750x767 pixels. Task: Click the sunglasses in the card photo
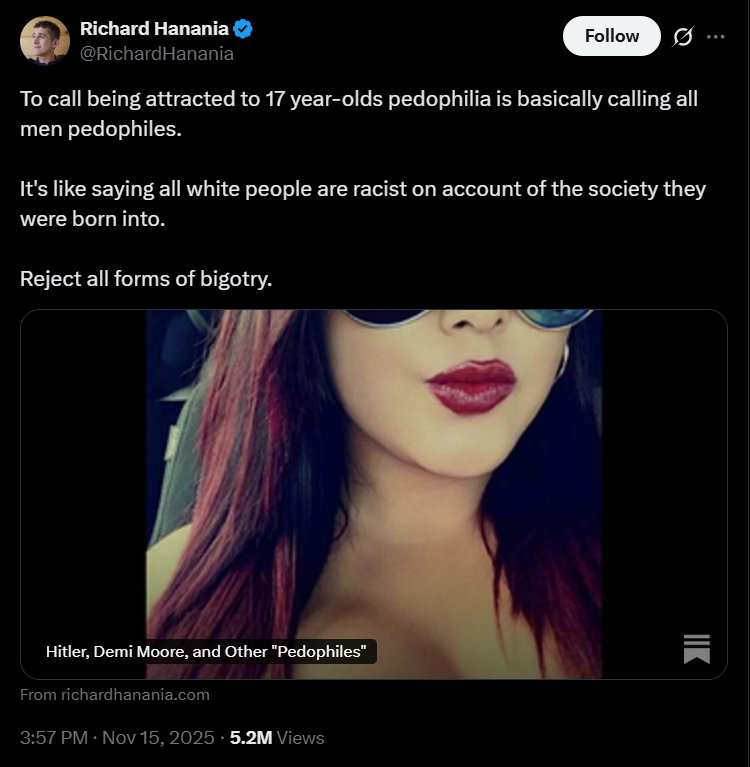pos(470,318)
